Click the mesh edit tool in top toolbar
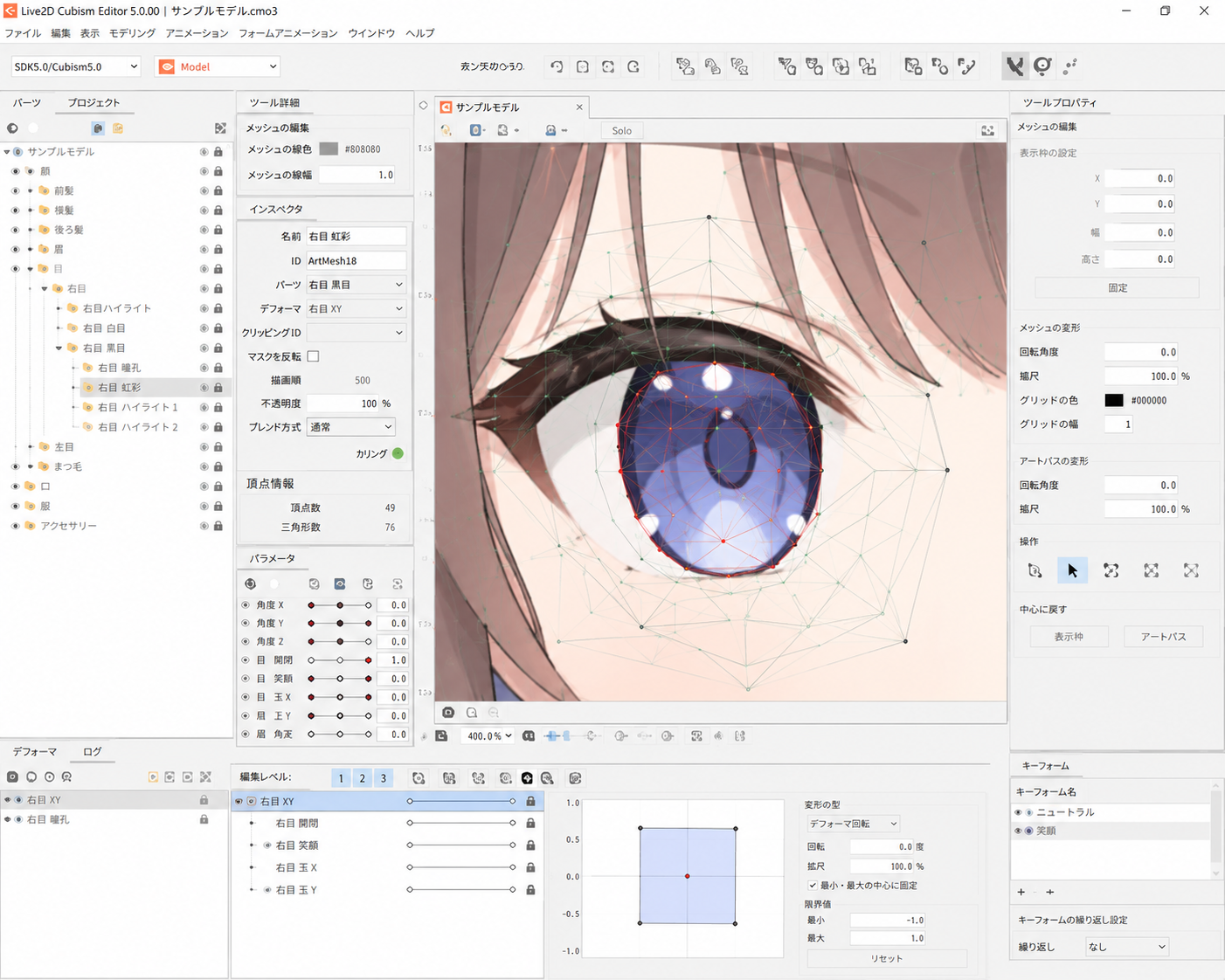The image size is (1225, 980). 1014,66
